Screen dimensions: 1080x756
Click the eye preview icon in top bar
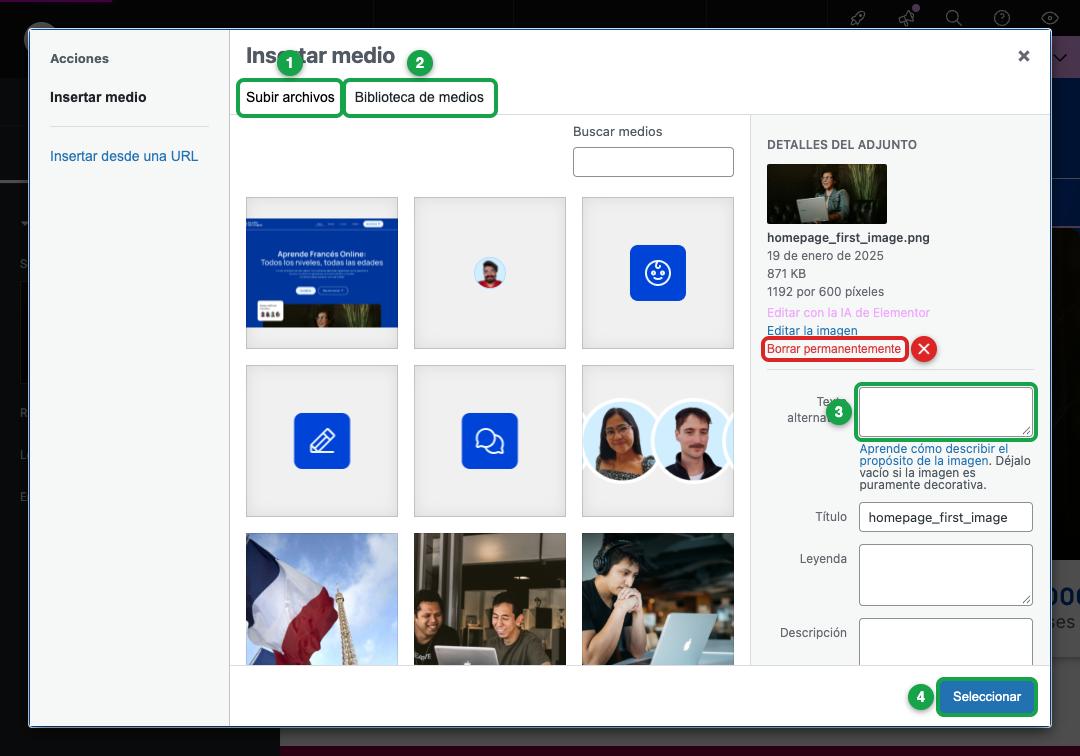click(1049, 18)
